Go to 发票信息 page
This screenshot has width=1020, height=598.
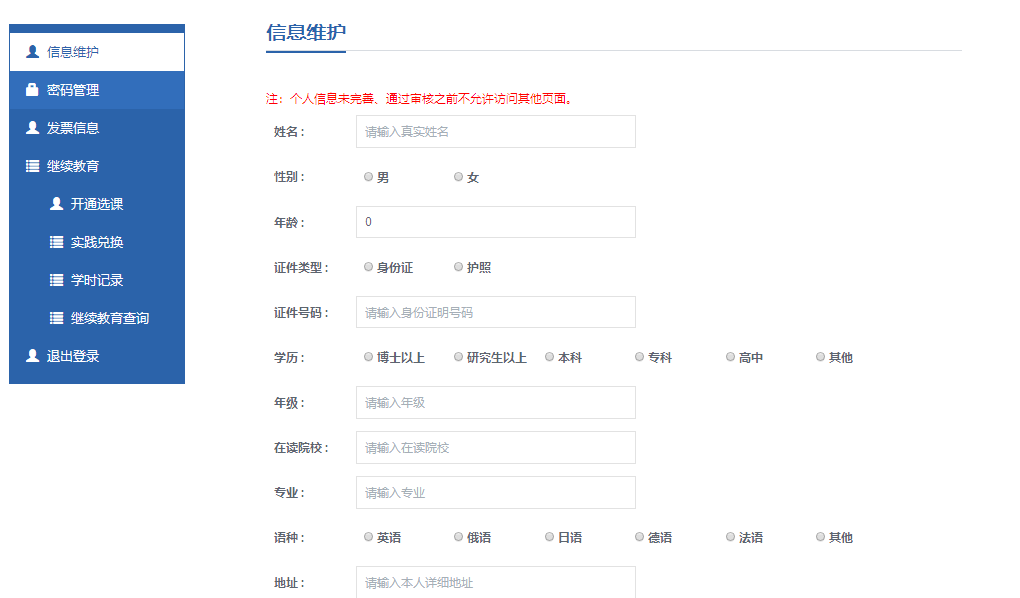pos(97,128)
